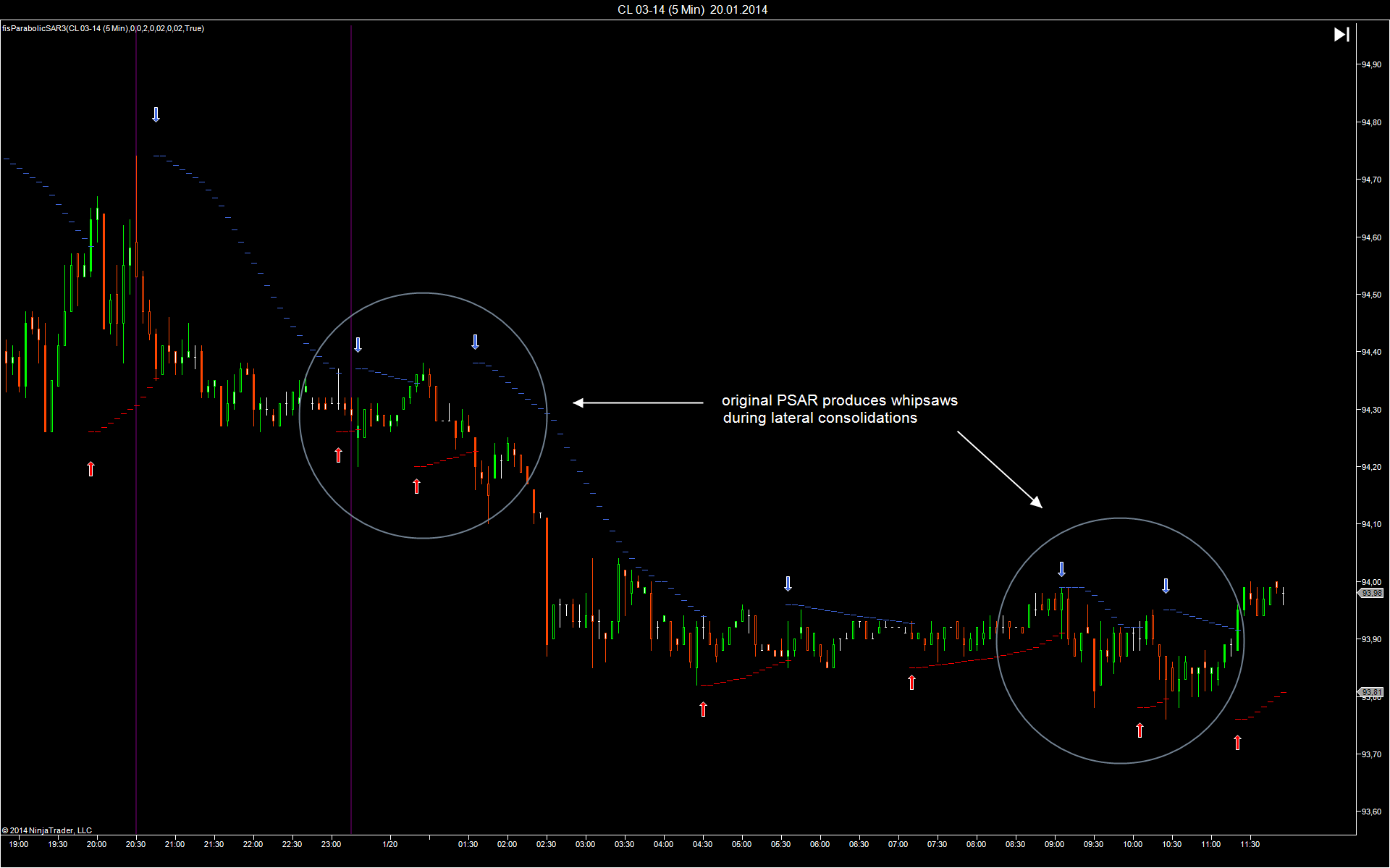Image resolution: width=1390 pixels, height=868 pixels.
Task: Click the 94,90 label on the price axis
Action: pyautogui.click(x=1370, y=64)
